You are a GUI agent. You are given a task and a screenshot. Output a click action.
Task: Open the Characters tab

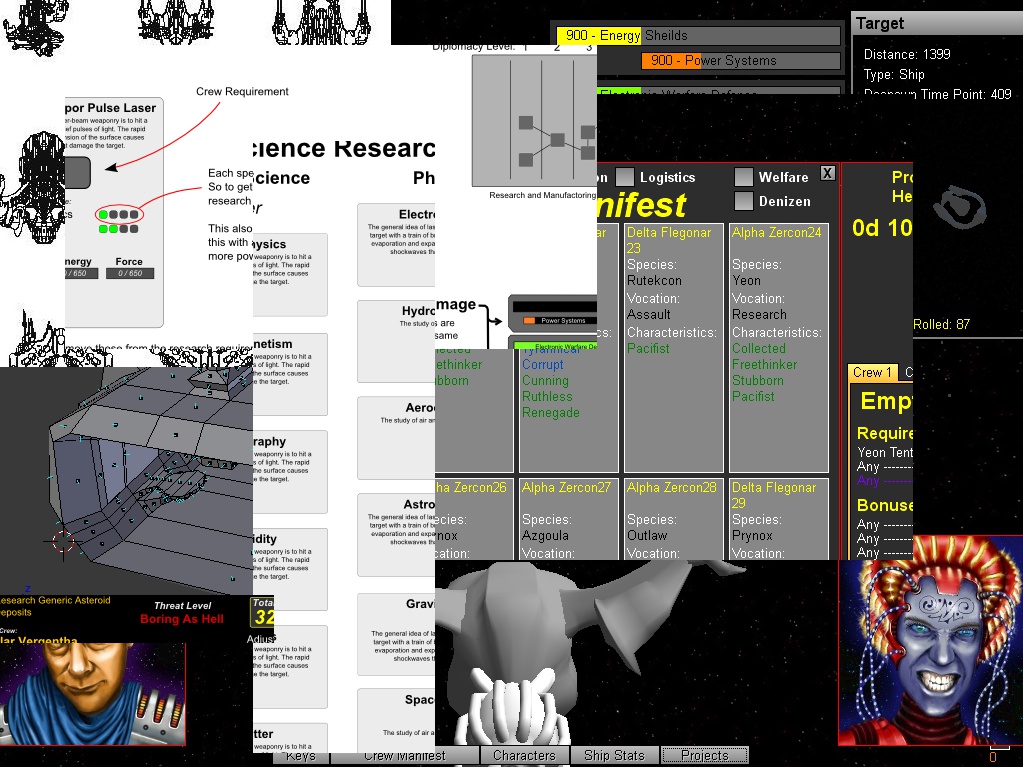tap(525, 755)
